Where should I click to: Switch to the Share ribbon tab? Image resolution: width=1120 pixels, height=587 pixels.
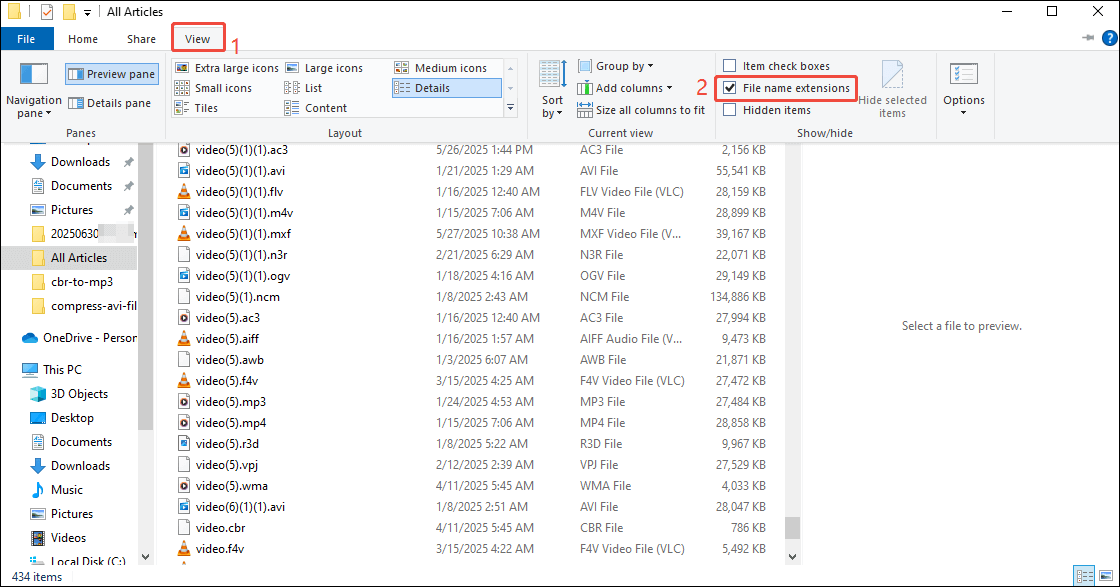[x=141, y=39]
